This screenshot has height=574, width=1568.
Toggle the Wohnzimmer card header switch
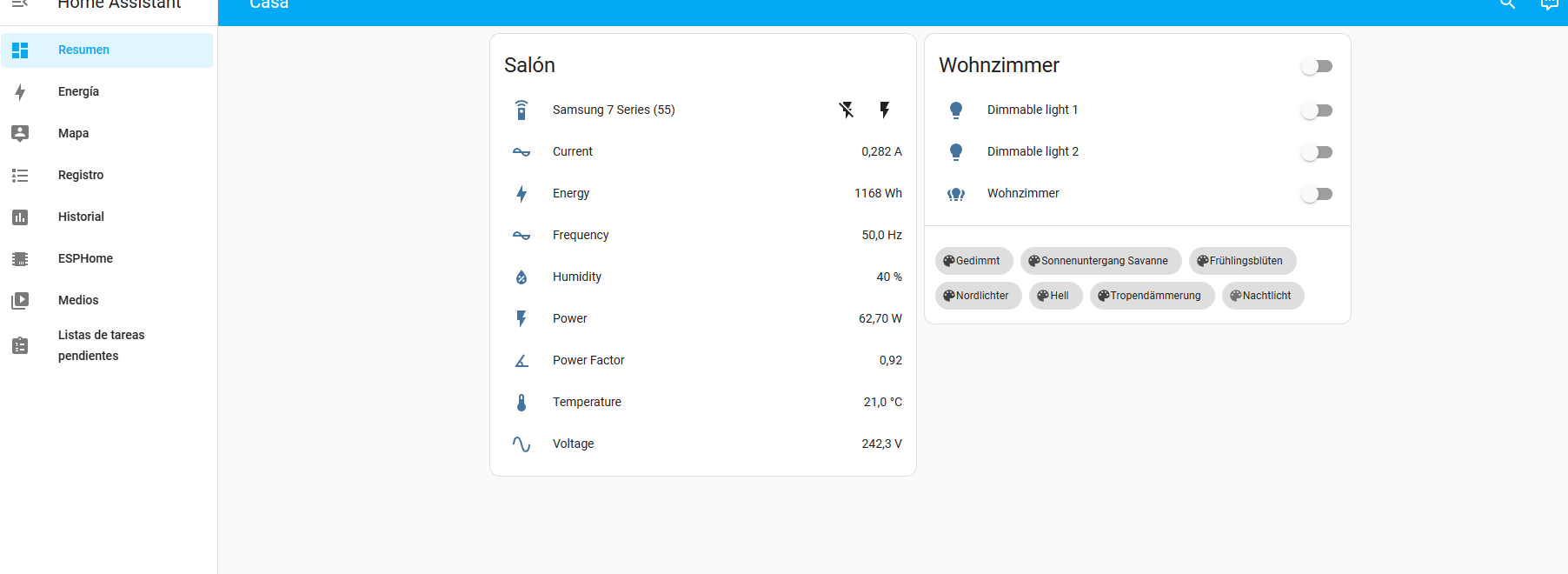(x=1317, y=66)
